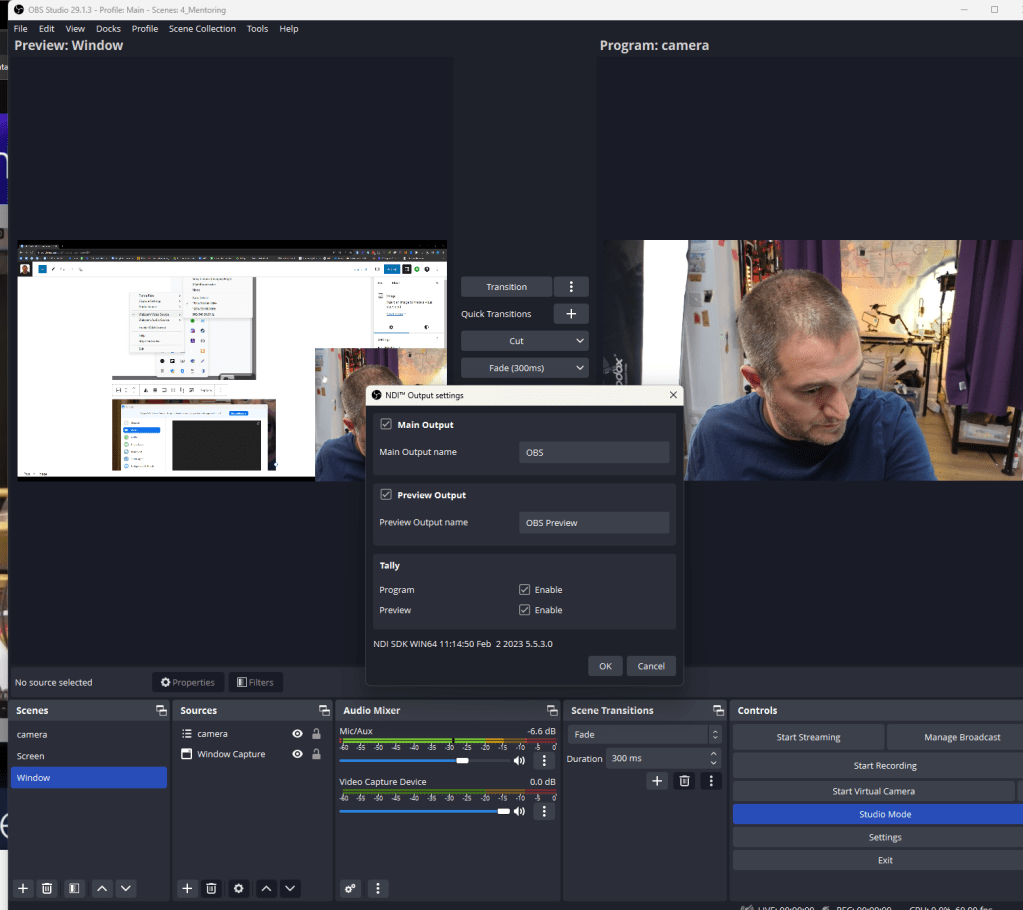1023x910 pixels.
Task: Open Fade scene transition combo box
Action: click(x=644, y=735)
